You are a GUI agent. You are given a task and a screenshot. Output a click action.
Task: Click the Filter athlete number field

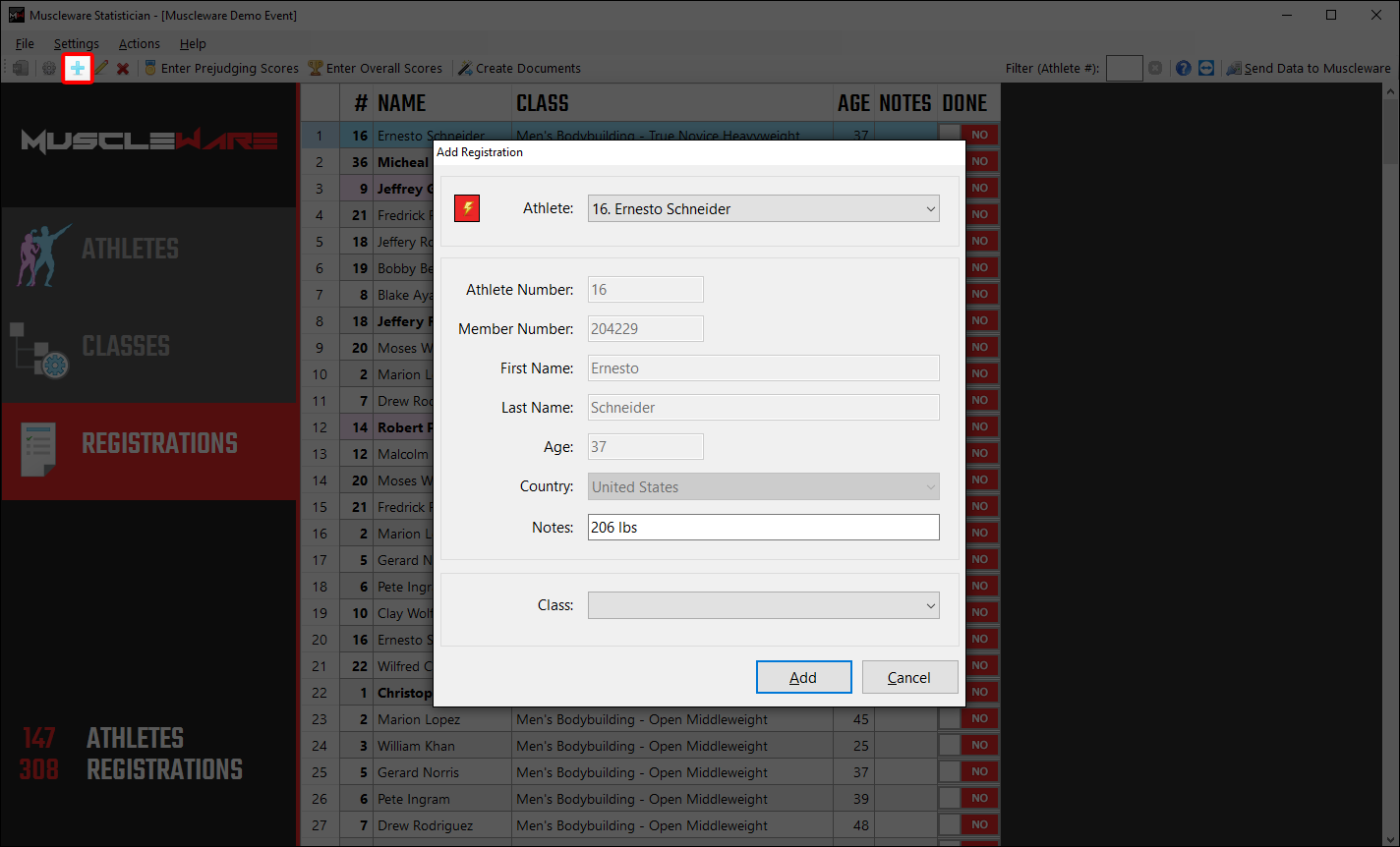[1124, 68]
